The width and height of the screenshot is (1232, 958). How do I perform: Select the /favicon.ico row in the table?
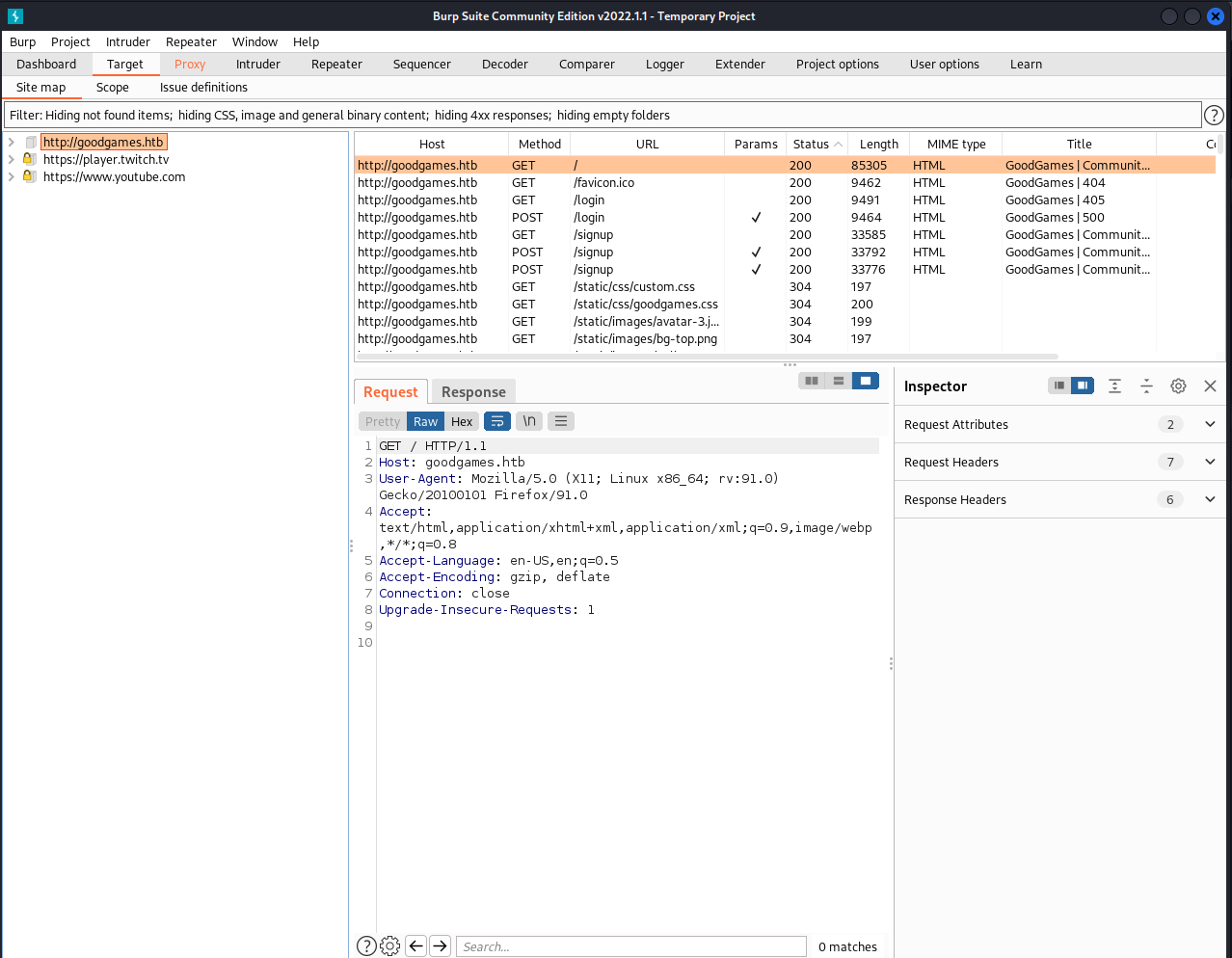[x=785, y=182]
